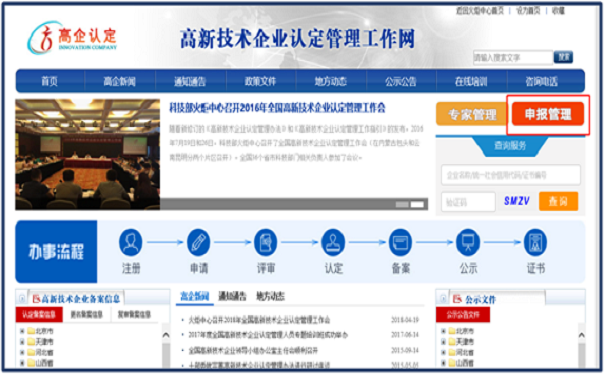Viewport: 605px width, 375px height.
Task: Click the orange 专家管理 button
Action: [x=471, y=114]
